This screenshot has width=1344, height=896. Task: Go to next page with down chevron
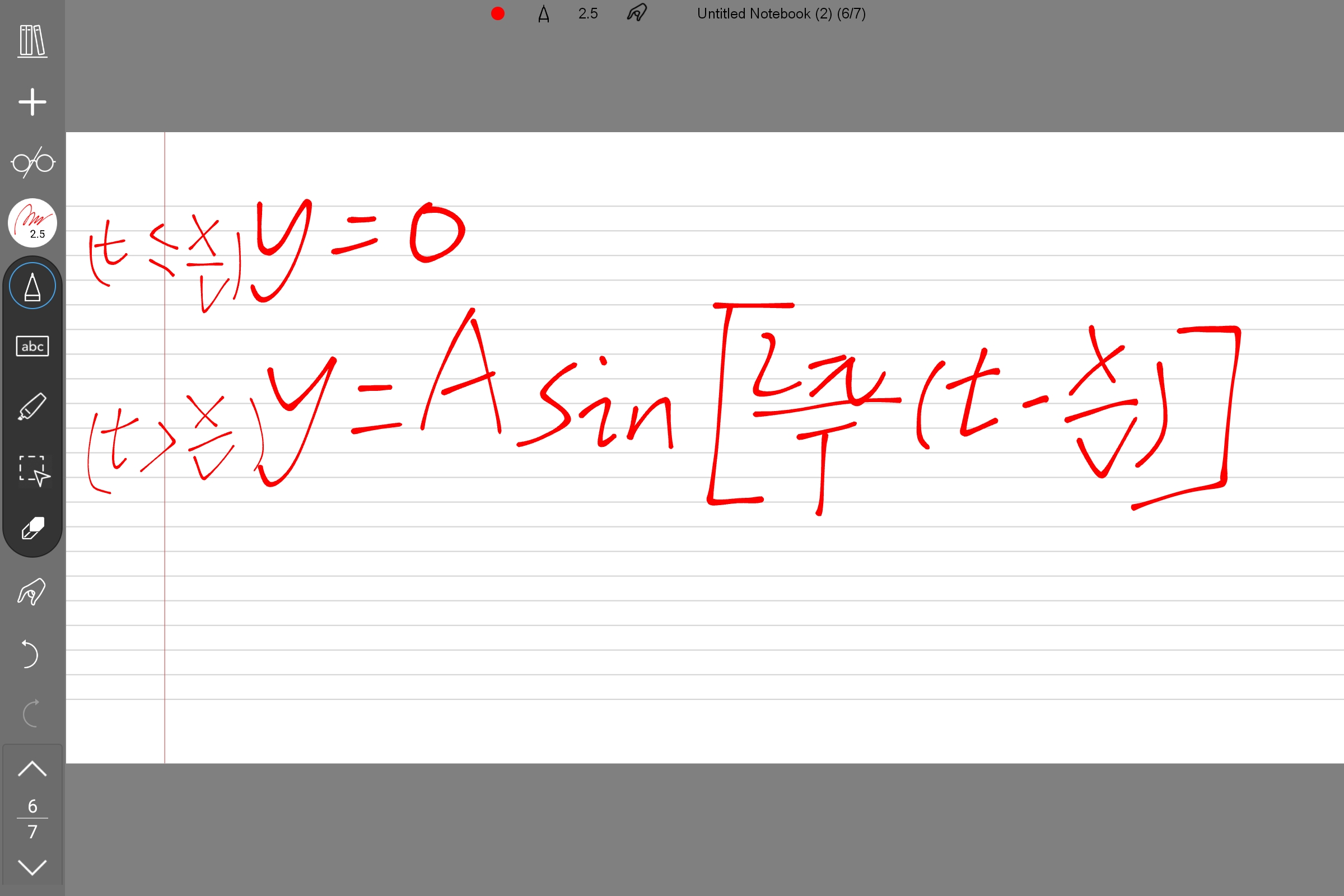tap(32, 867)
